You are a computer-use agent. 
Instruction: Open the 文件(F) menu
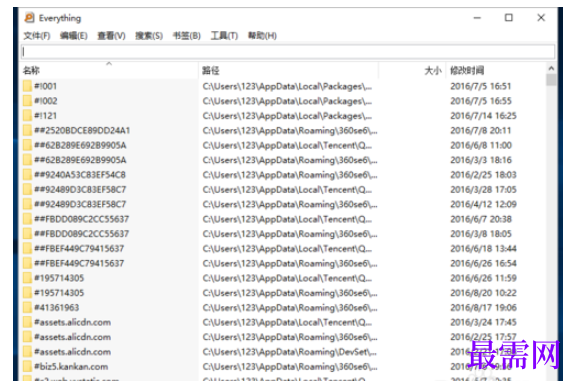[x=37, y=36]
